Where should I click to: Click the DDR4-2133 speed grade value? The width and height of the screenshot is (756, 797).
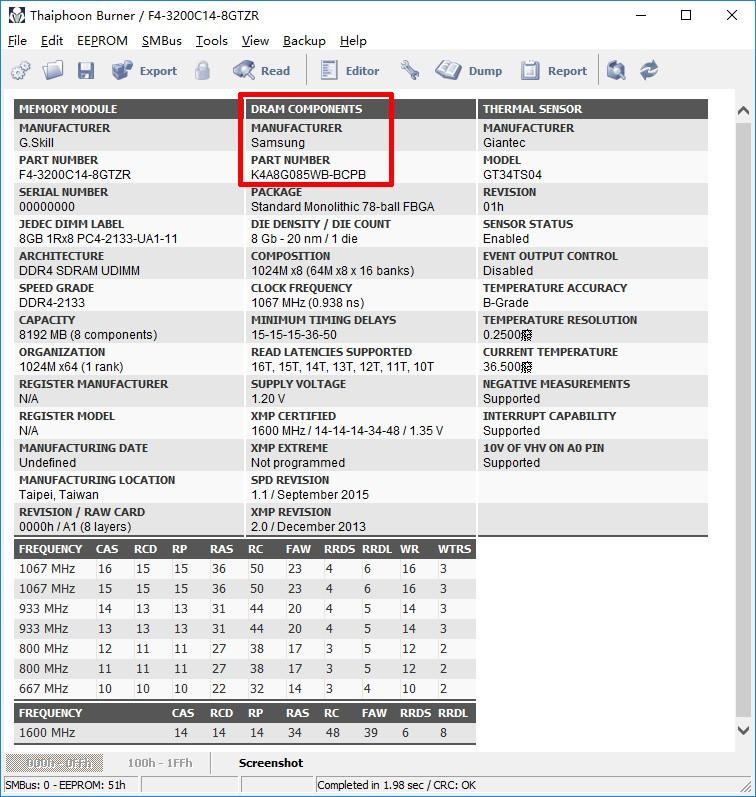(52, 303)
